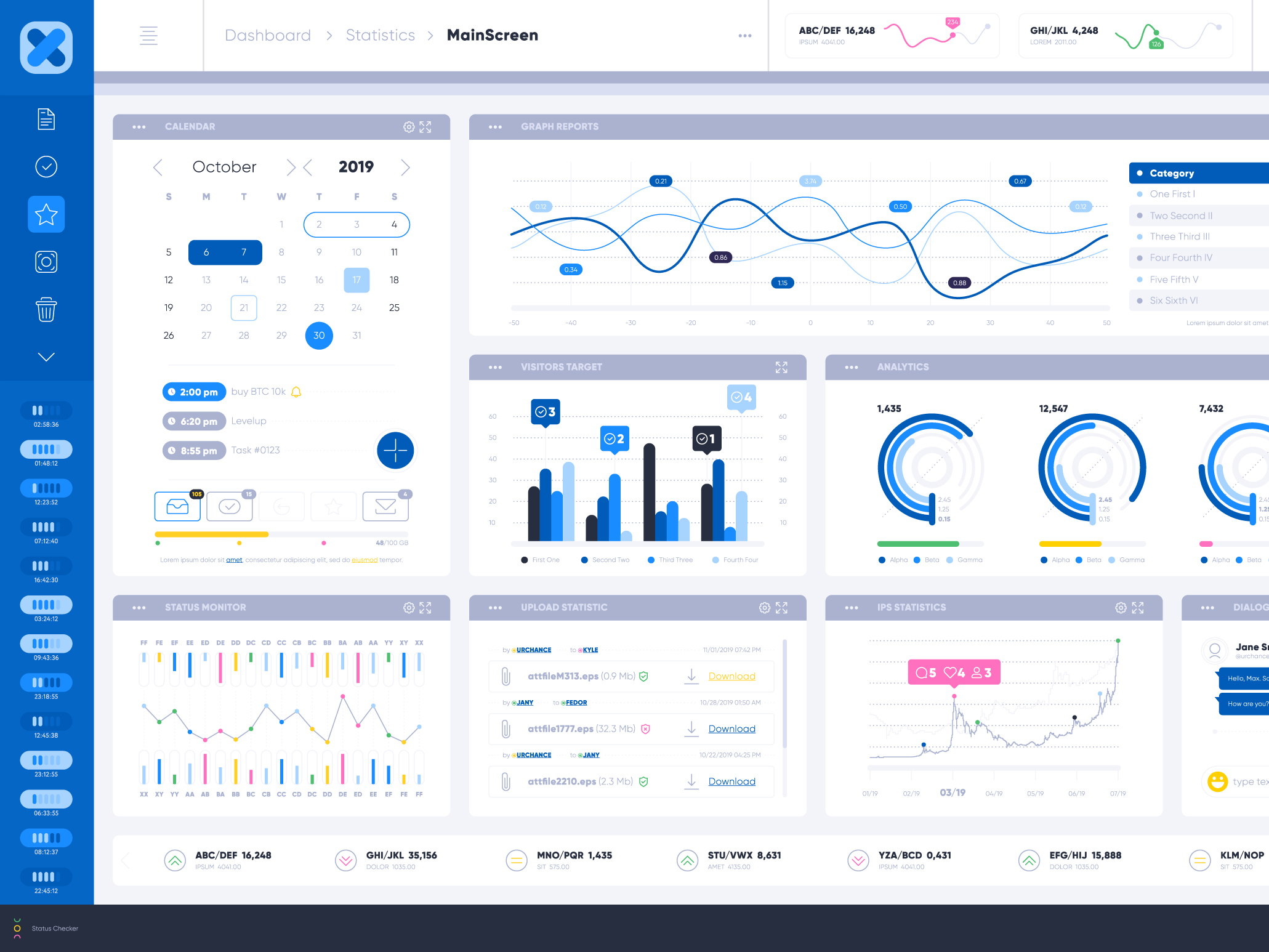
Task: Click the trash/delete icon in sidebar
Action: [47, 310]
